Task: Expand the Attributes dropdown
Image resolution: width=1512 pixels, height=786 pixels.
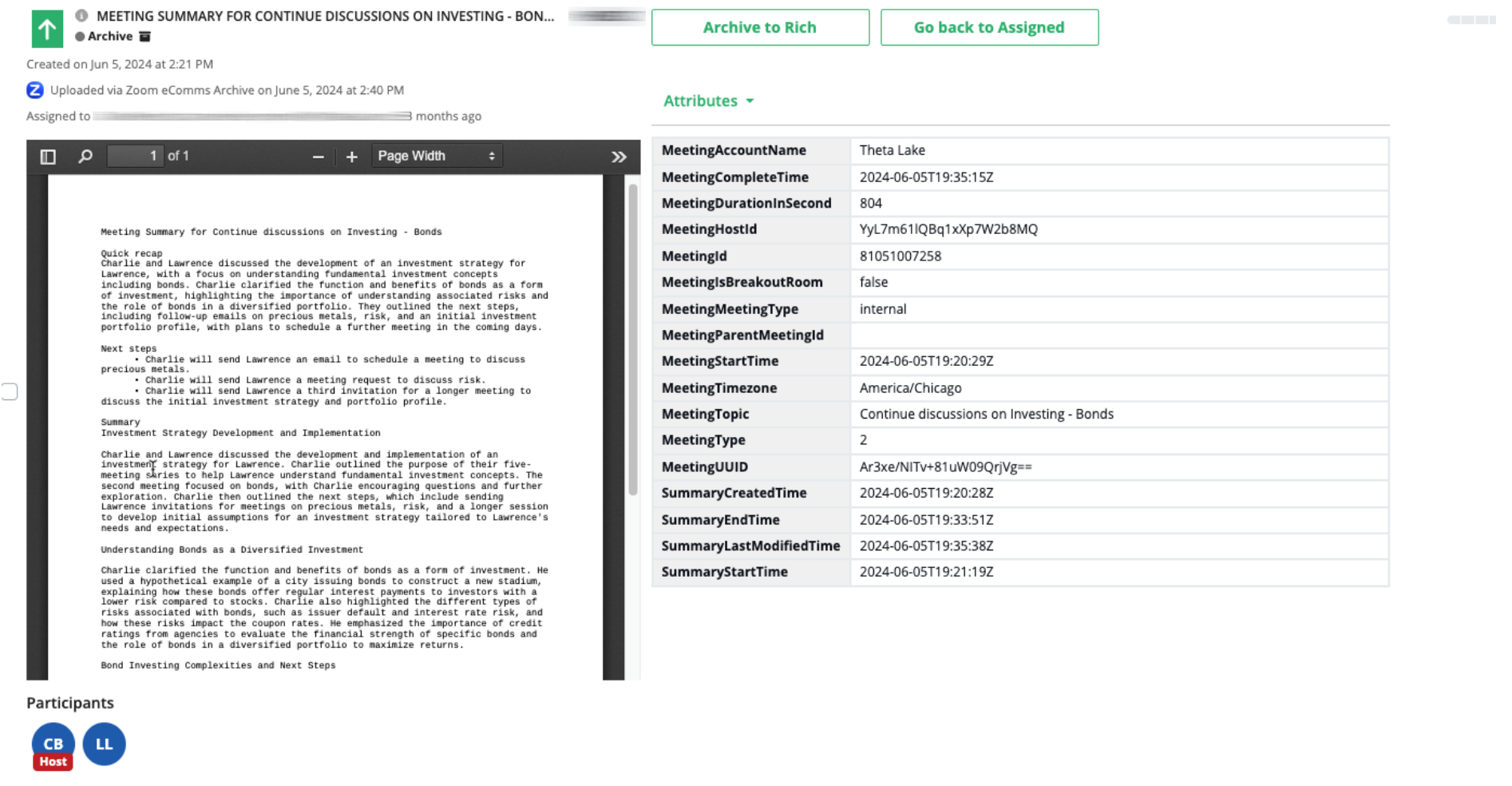Action: [x=709, y=101]
